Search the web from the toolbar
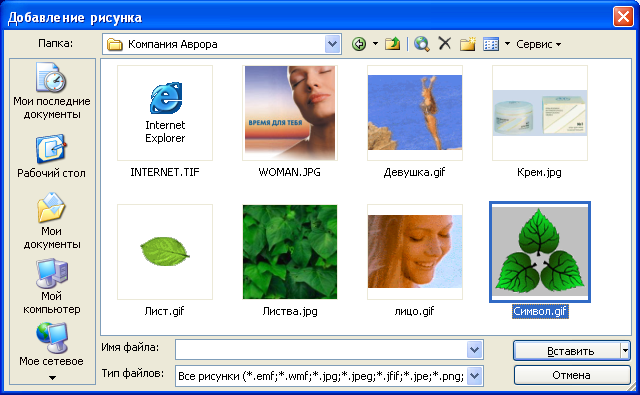The width and height of the screenshot is (640, 395). 421,44
